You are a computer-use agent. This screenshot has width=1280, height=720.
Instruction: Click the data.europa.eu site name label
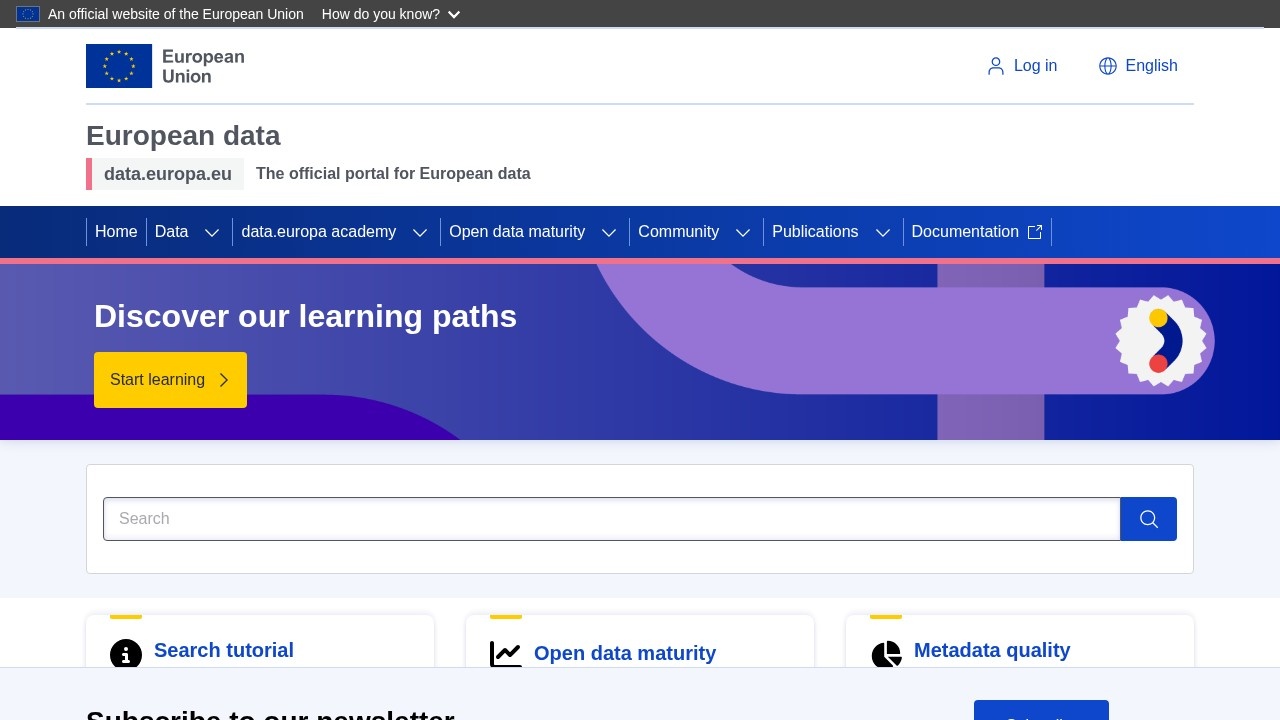point(168,174)
